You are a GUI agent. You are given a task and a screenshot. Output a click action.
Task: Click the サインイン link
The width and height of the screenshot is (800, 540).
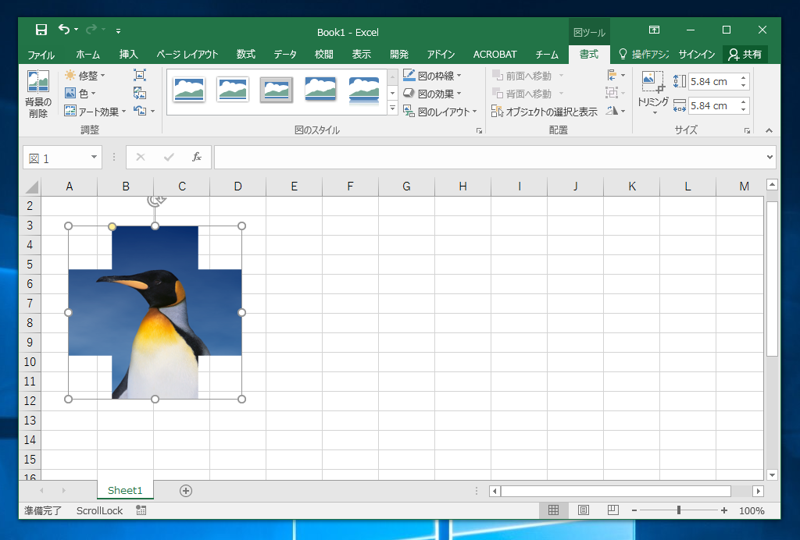(696, 54)
